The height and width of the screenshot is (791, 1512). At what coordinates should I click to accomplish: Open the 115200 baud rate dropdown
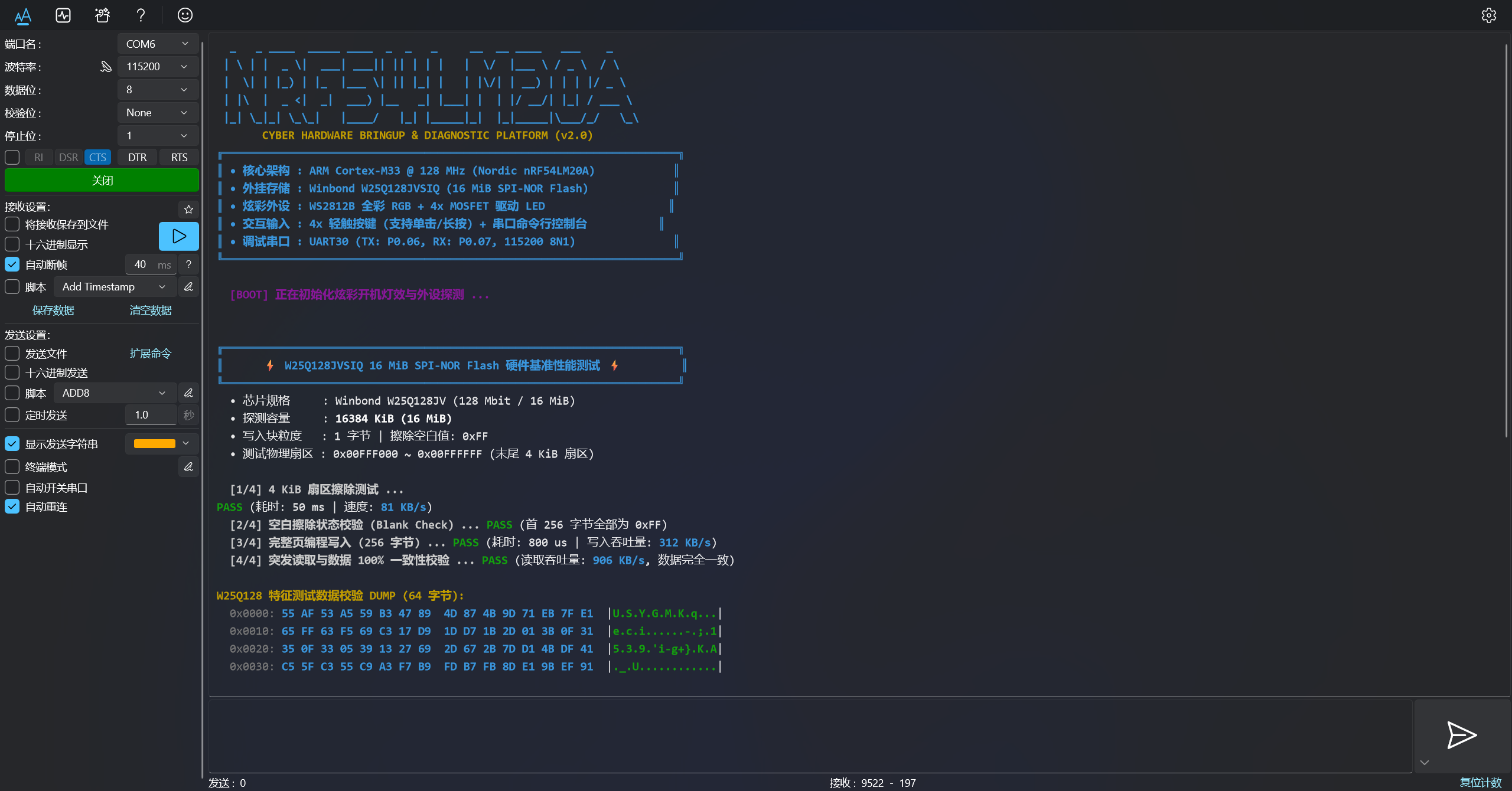(x=158, y=67)
